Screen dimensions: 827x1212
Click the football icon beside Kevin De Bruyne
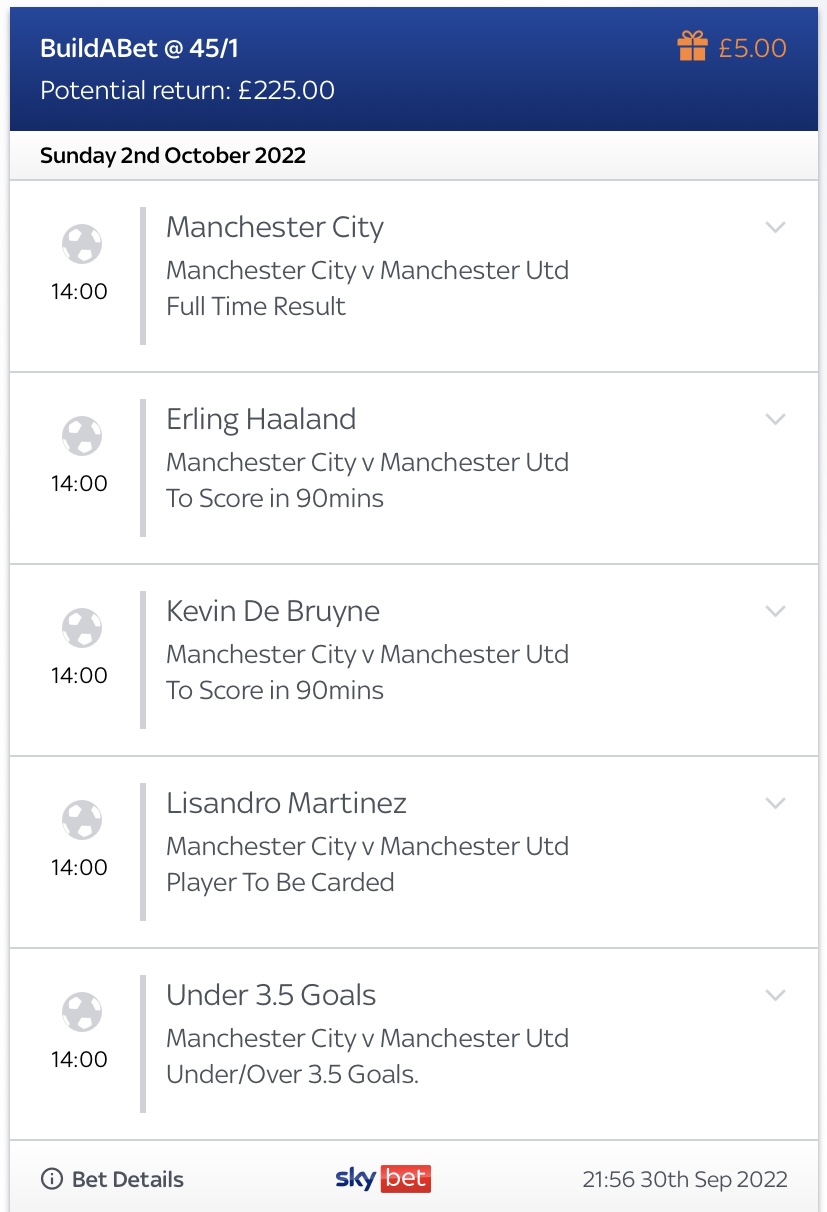tap(80, 627)
